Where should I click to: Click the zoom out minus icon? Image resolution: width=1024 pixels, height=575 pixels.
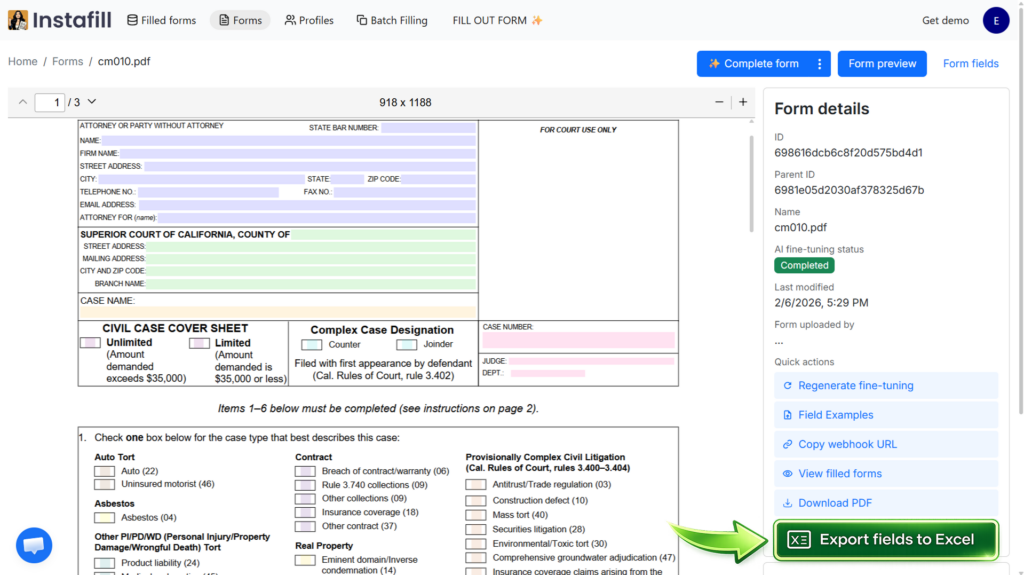[719, 102]
